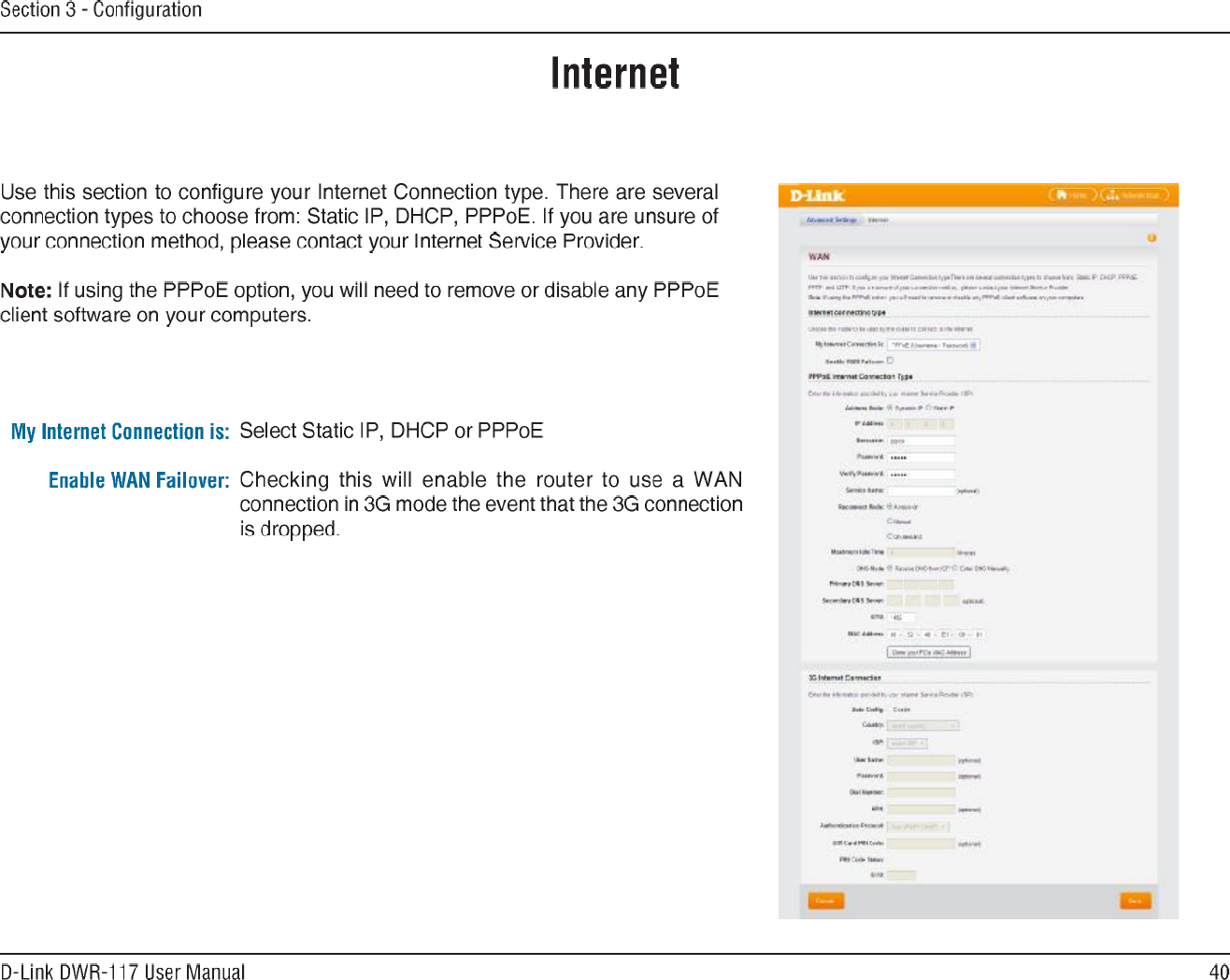This screenshot has height=980, width=1230.
Task: Click the PPPoE Password field
Action: 921,458
